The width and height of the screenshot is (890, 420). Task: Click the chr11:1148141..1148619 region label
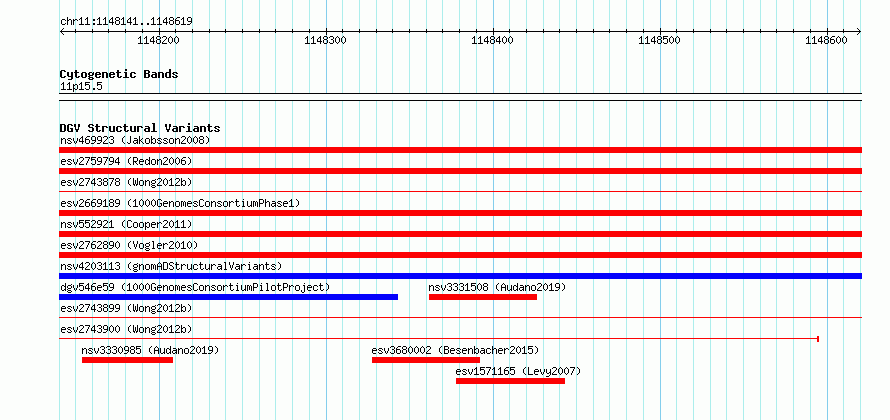[x=126, y=22]
